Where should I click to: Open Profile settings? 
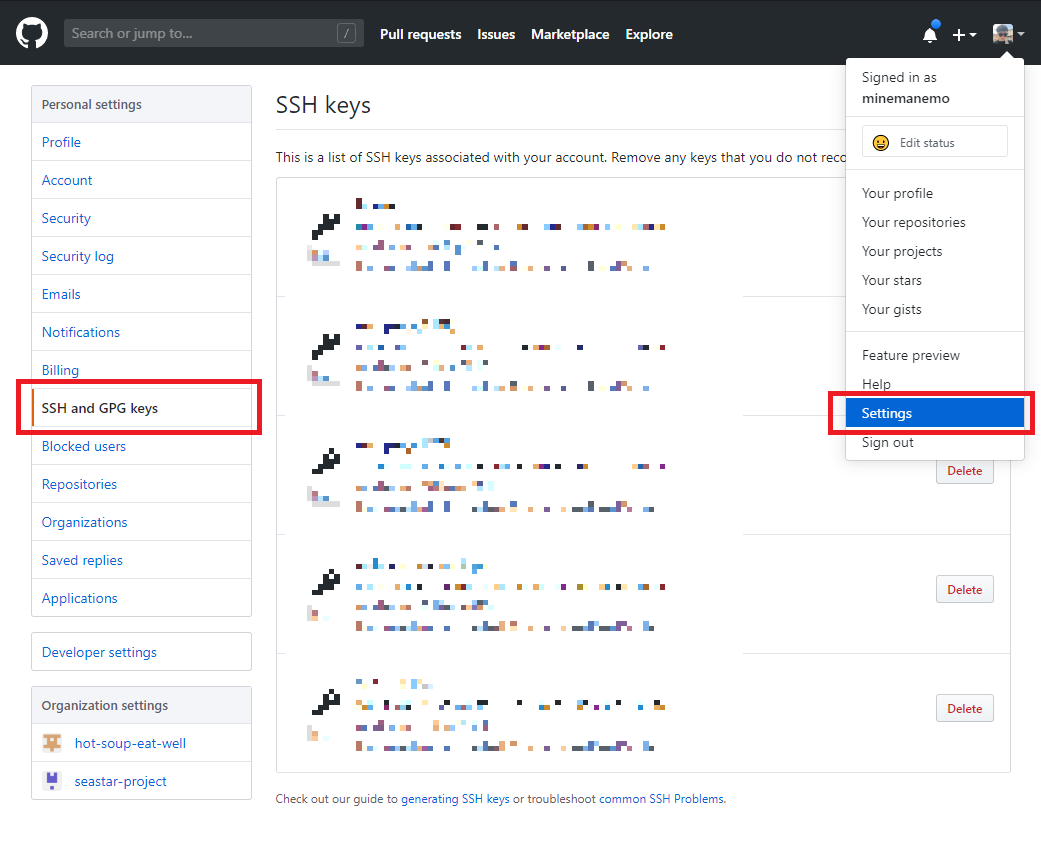coord(141,142)
